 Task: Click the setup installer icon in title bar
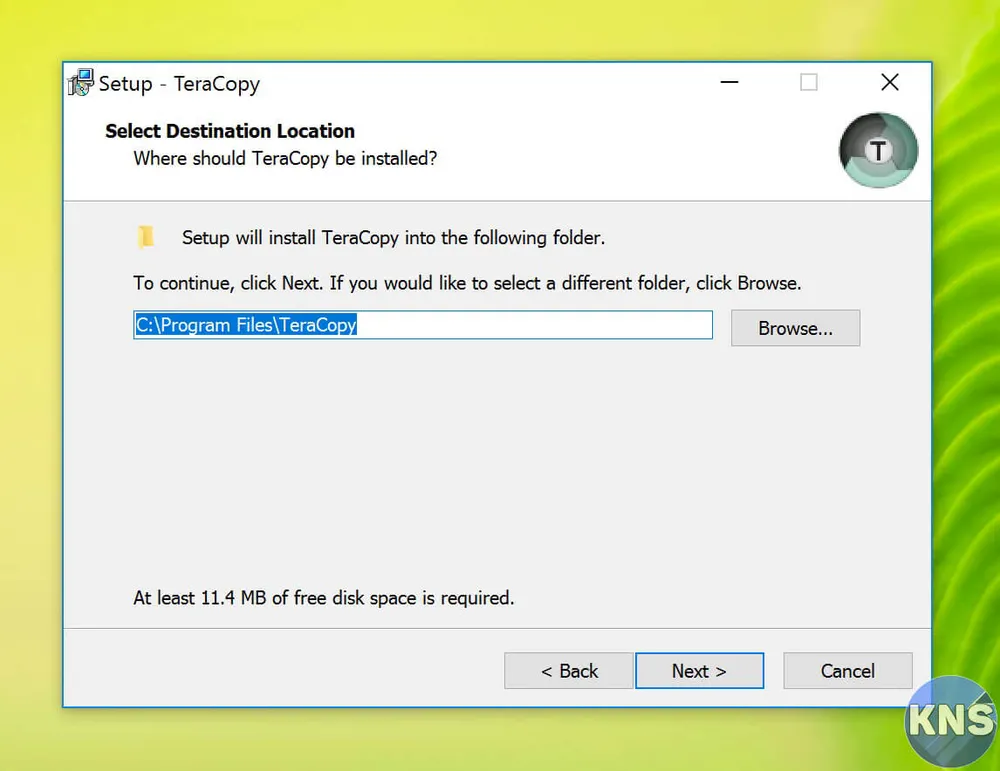point(80,83)
